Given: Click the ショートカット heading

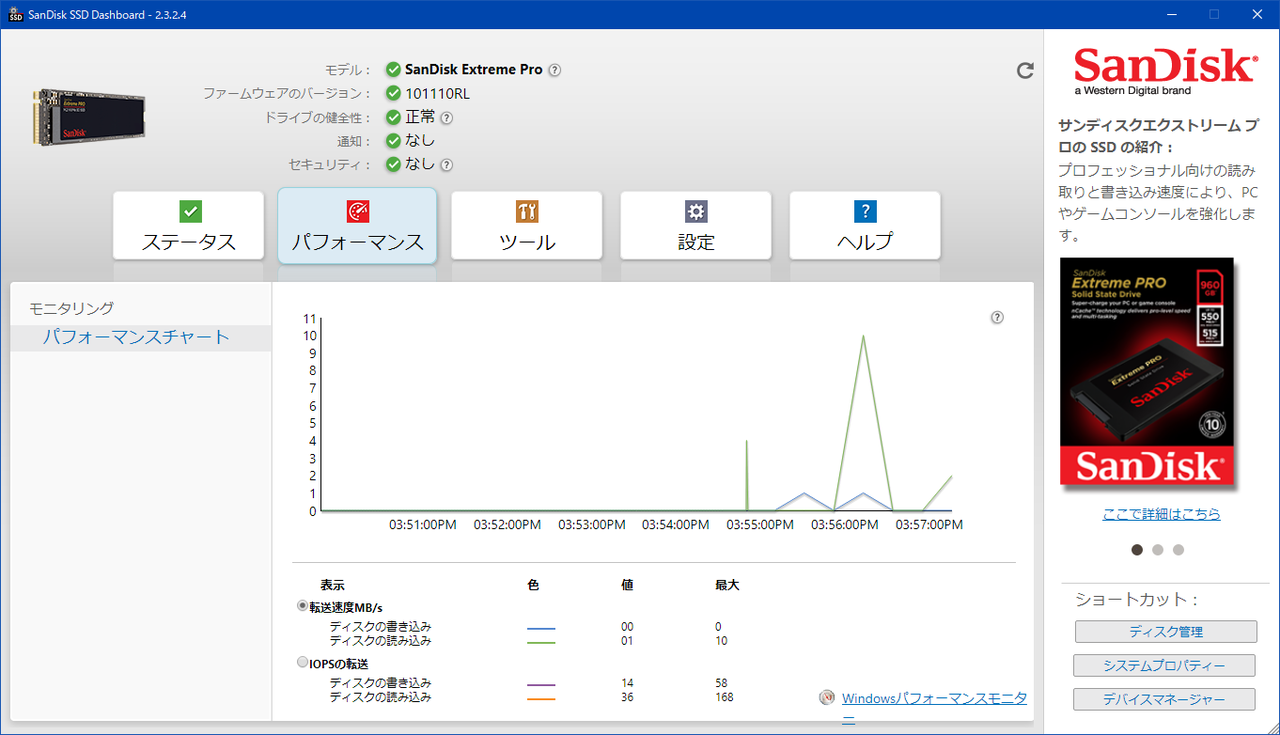Looking at the screenshot, I should click(x=1136, y=600).
